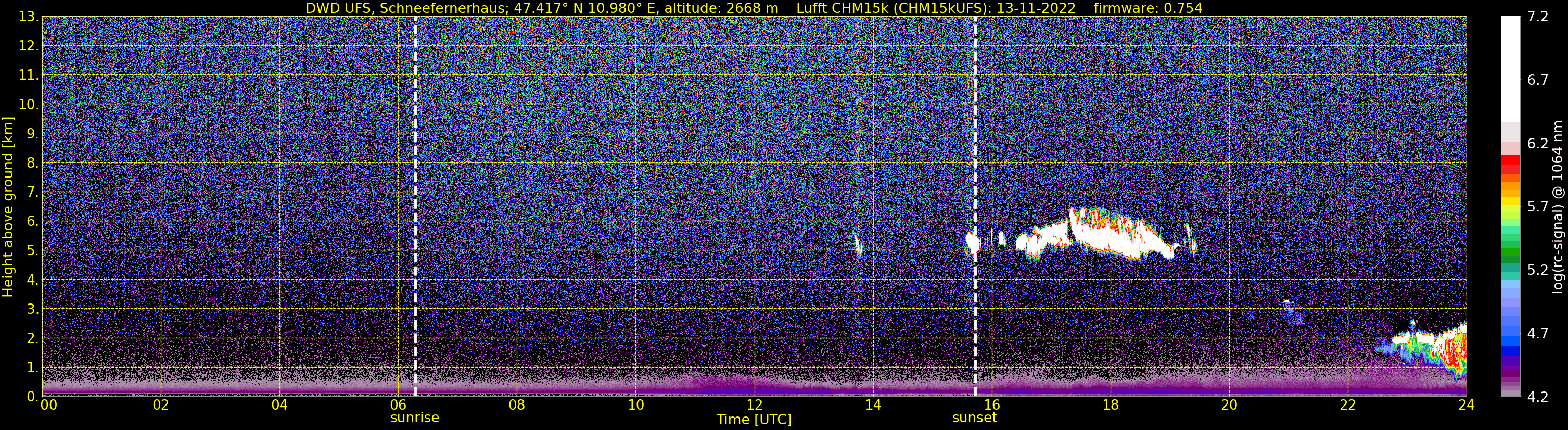Viewport: 1568px width, 430px height.
Task: Click the colorbar tick label '4.7'
Action: coord(1538,334)
